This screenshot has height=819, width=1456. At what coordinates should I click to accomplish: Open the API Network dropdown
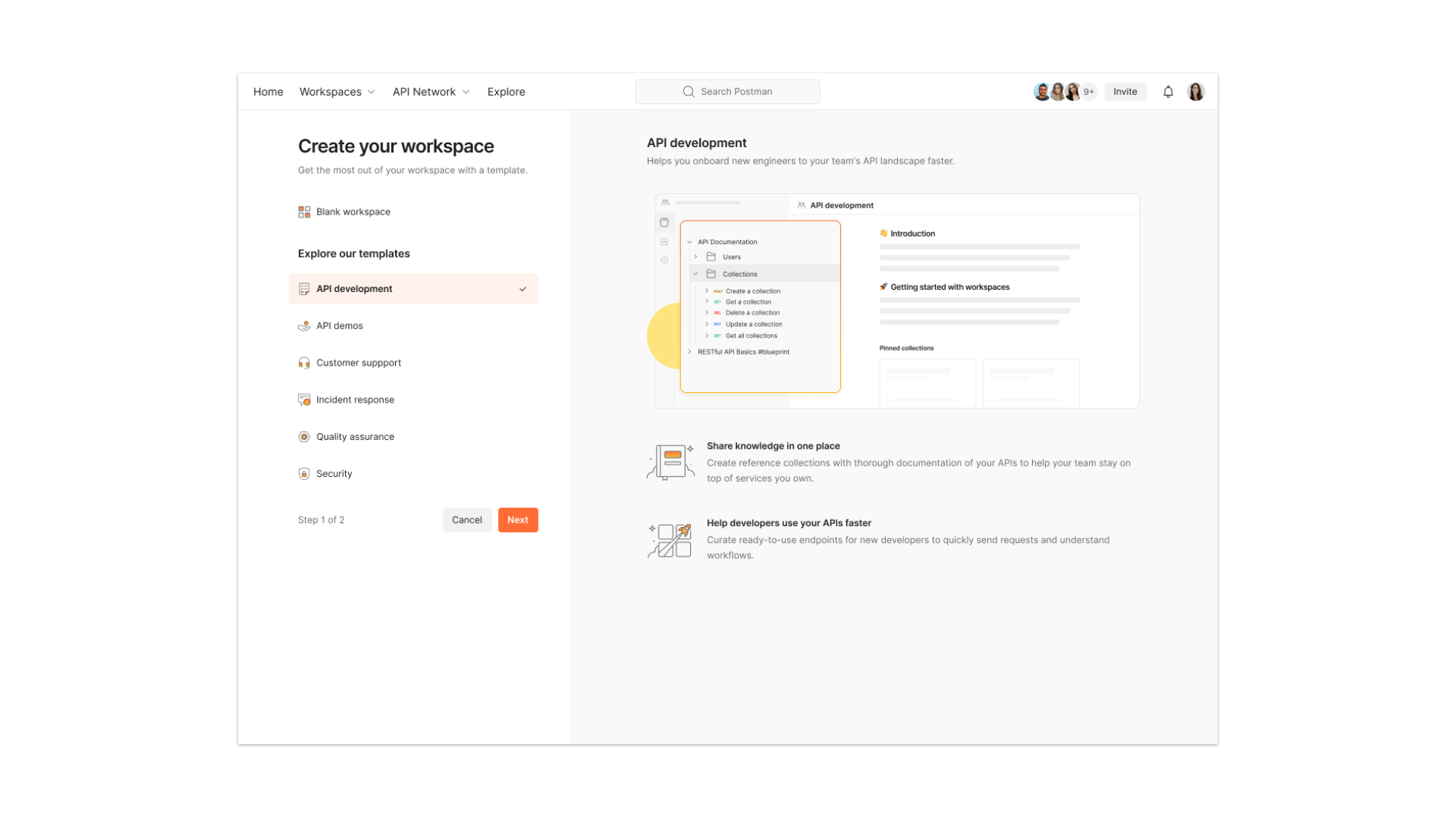(431, 92)
